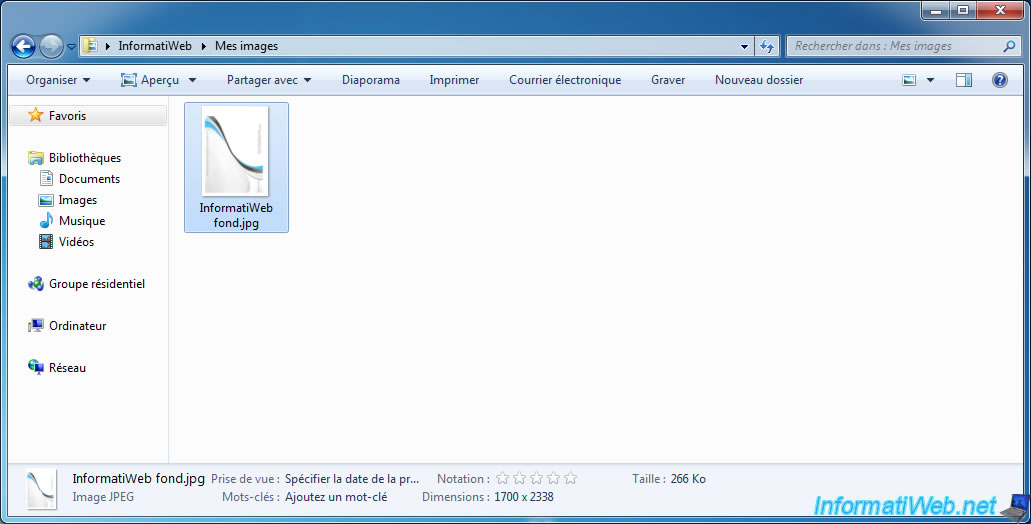
Task: Click the change view icon
Action: pyautogui.click(x=909, y=80)
